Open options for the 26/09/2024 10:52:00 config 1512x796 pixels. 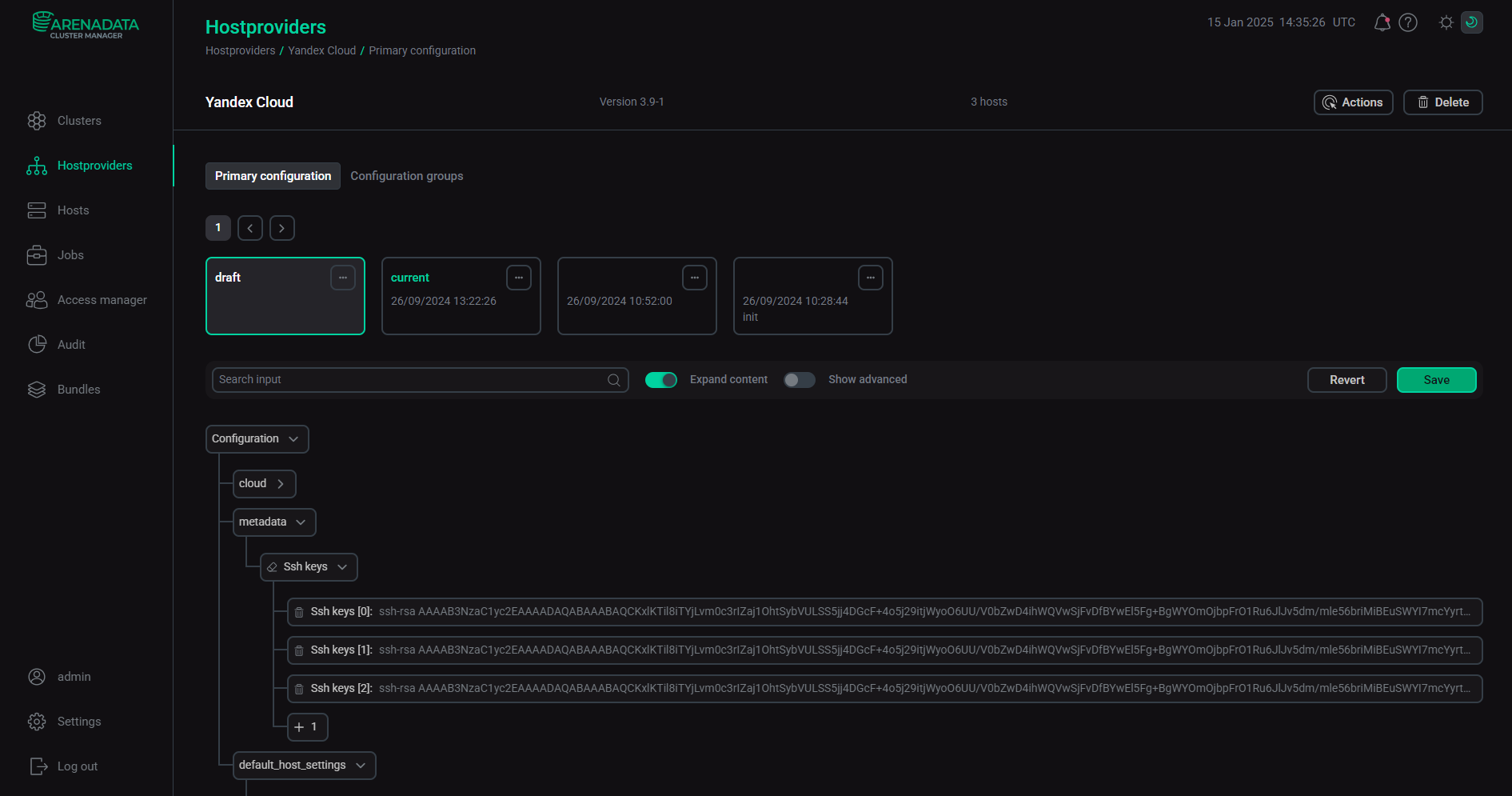[x=695, y=278]
